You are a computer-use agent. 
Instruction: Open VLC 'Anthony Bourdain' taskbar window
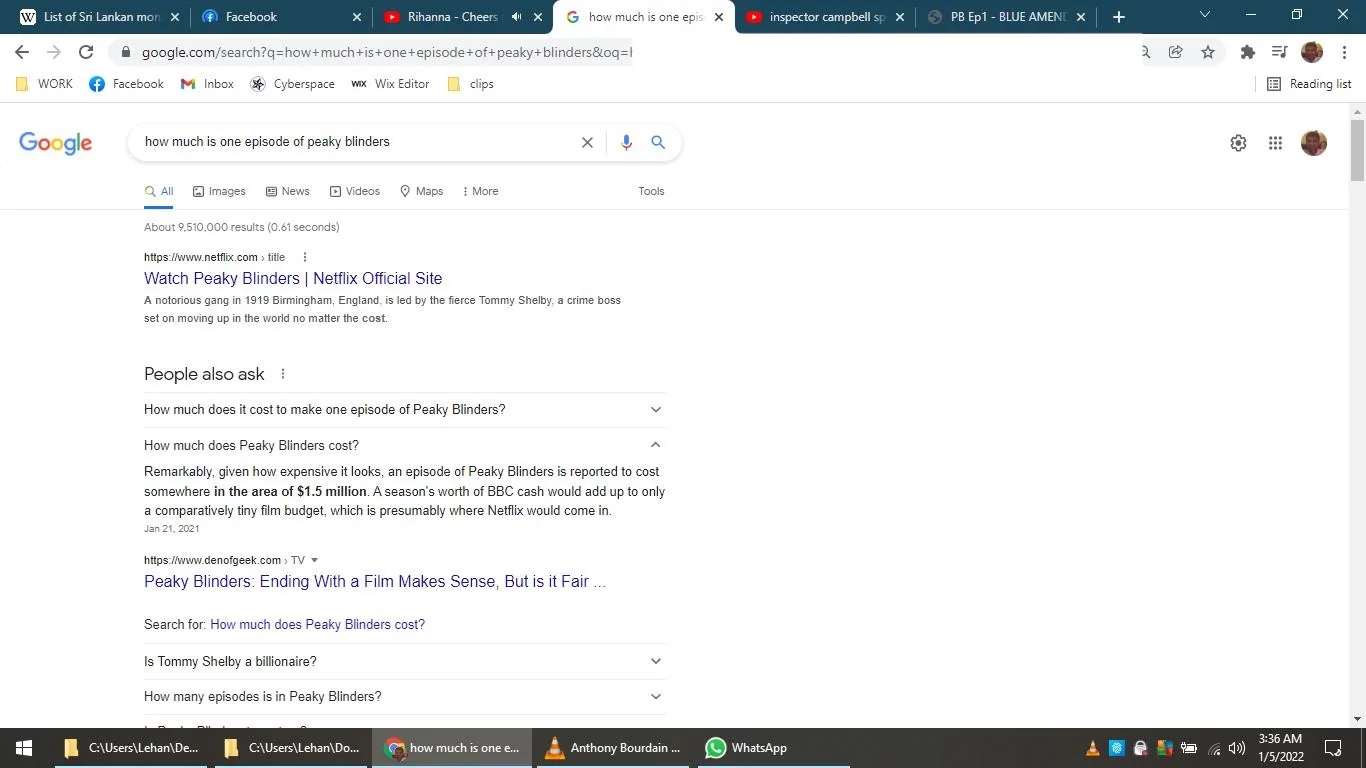point(615,748)
